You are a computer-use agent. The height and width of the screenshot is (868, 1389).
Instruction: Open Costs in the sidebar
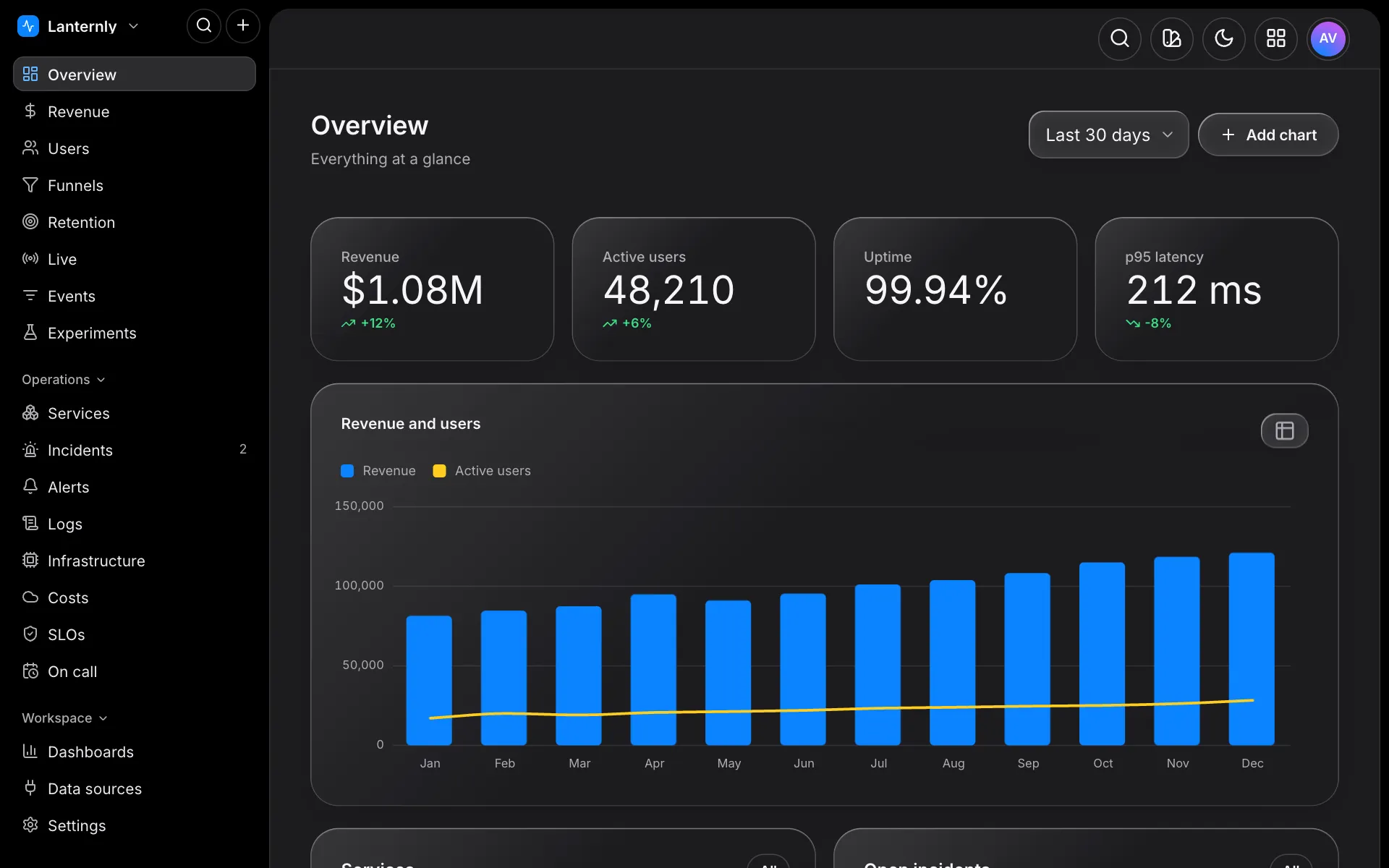tap(135, 597)
